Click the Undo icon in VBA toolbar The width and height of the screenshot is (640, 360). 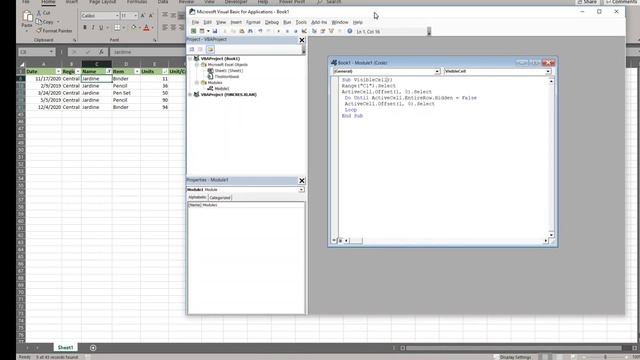(260, 31)
